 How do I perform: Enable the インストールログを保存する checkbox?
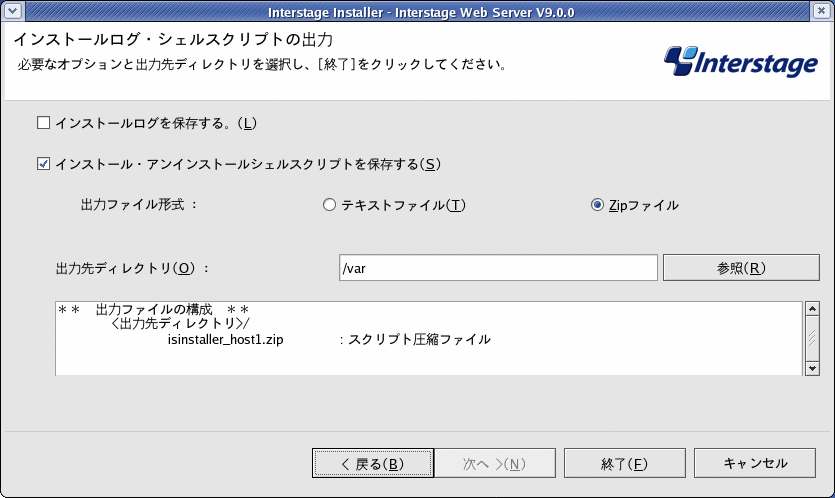click(x=43, y=123)
